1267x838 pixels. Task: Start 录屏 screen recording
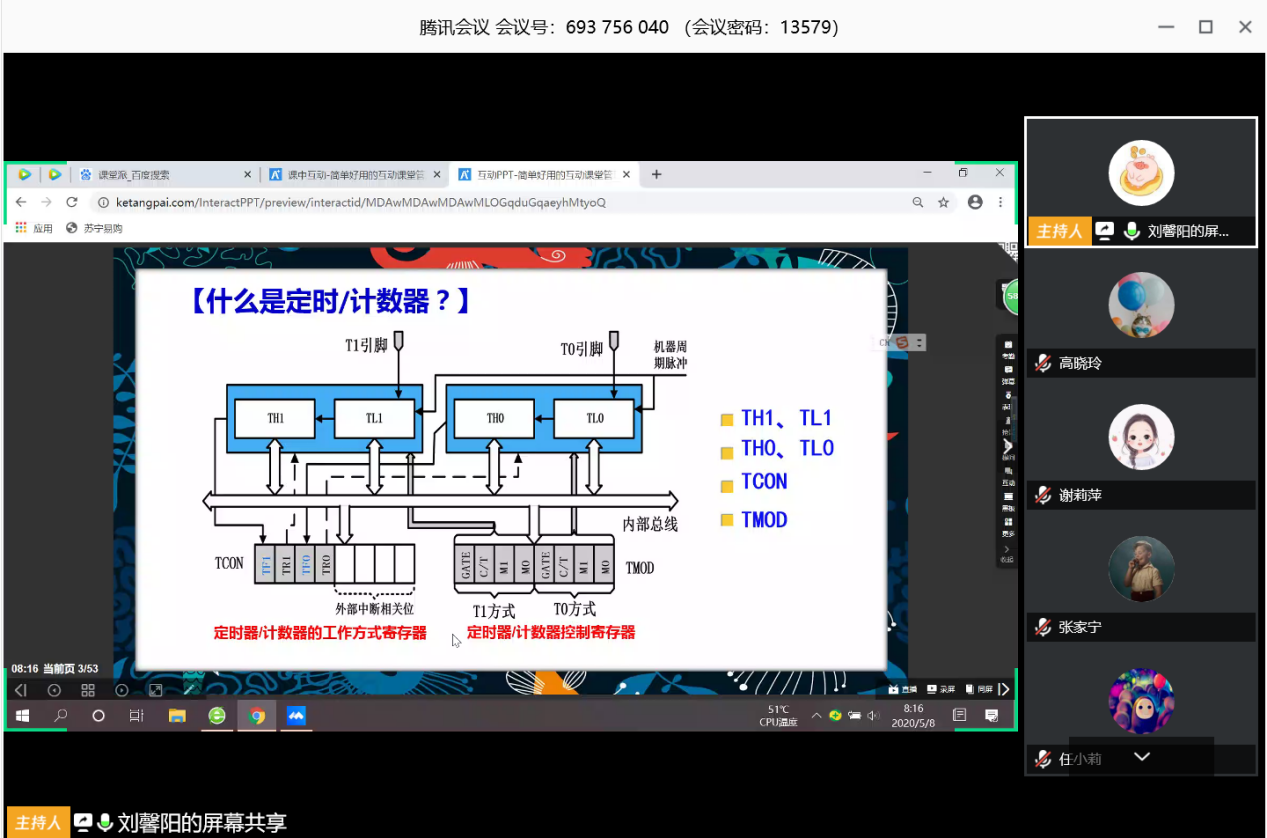(x=941, y=690)
